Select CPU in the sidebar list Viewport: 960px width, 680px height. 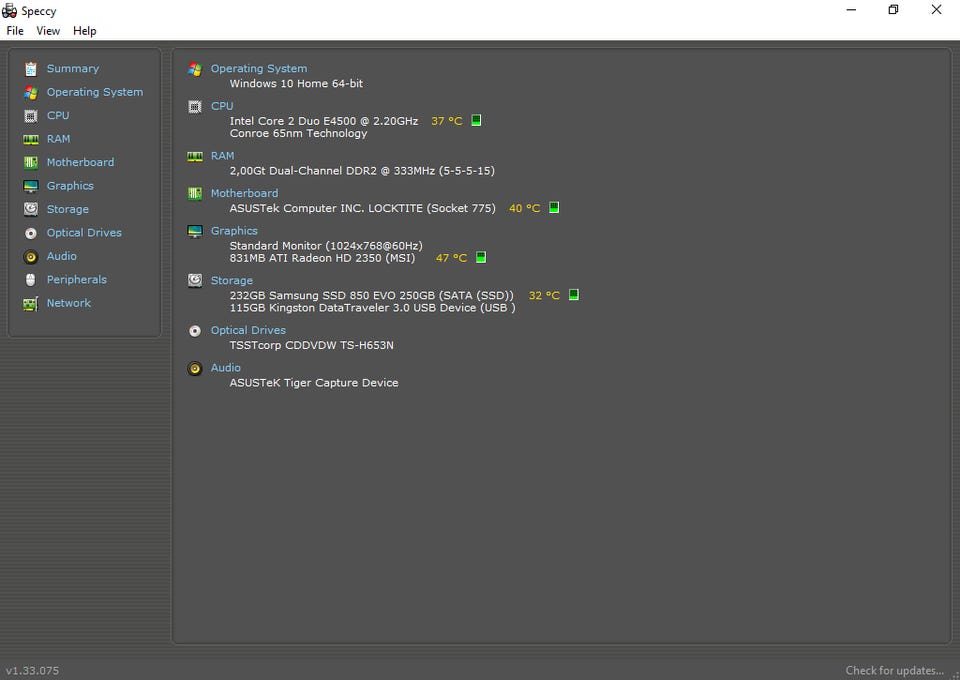pos(58,115)
